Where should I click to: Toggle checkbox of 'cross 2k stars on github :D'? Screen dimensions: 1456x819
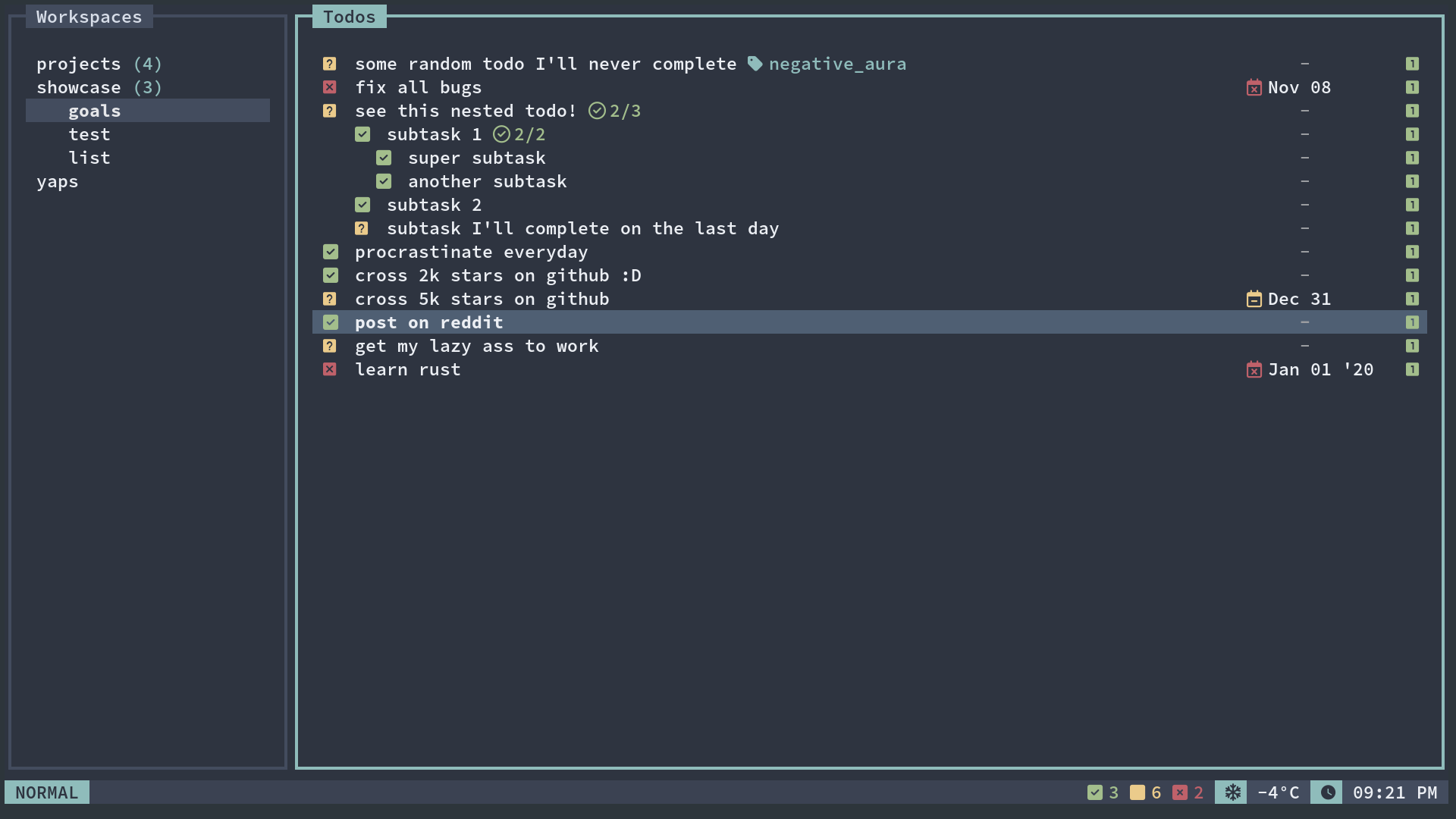(x=331, y=275)
